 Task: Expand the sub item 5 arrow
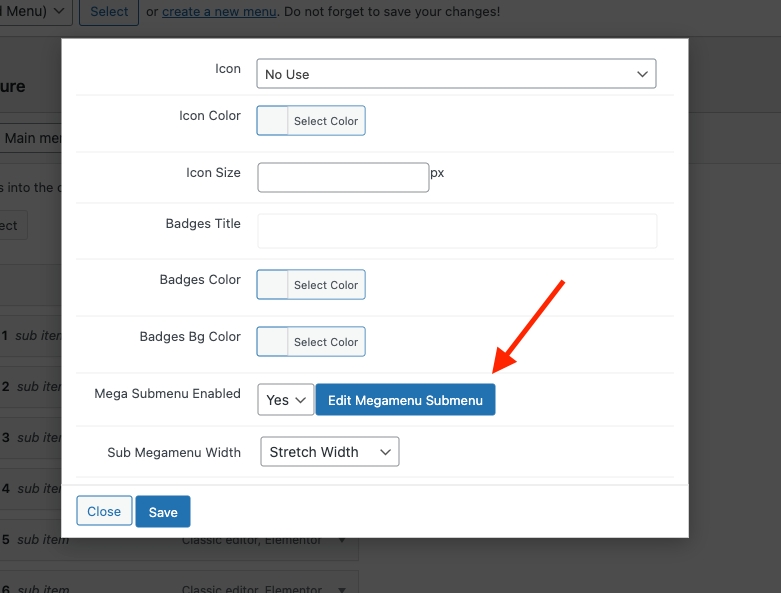tap(343, 540)
